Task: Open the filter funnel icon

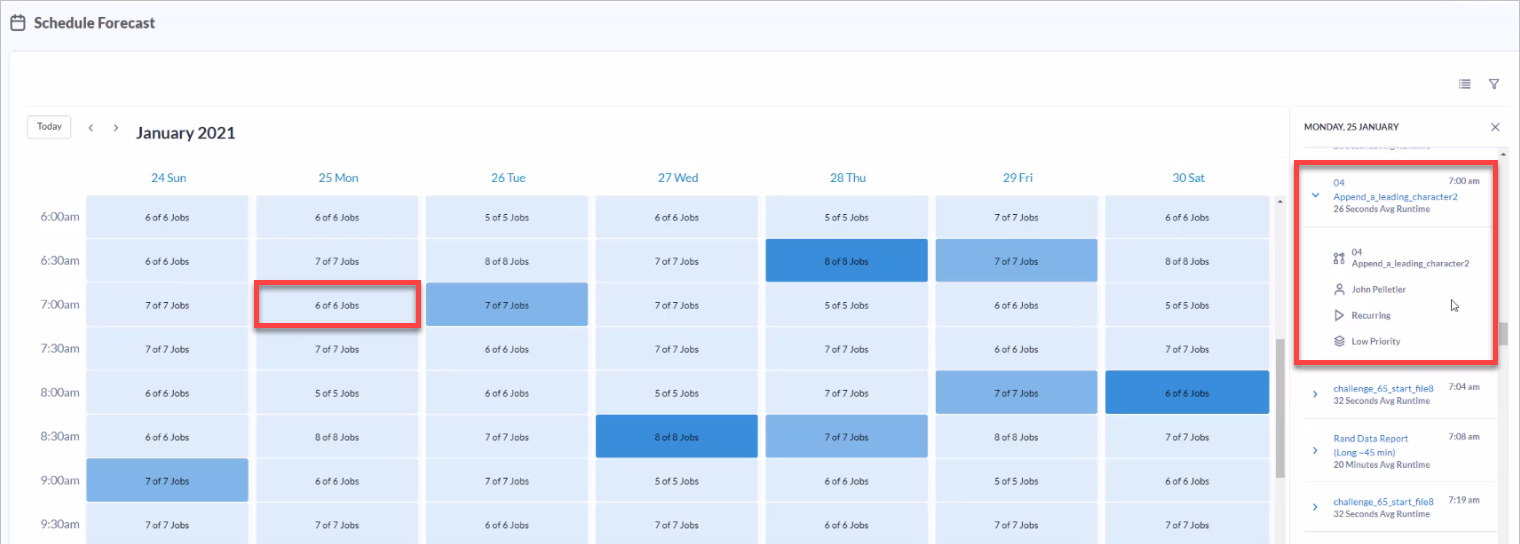Action: point(1494,84)
